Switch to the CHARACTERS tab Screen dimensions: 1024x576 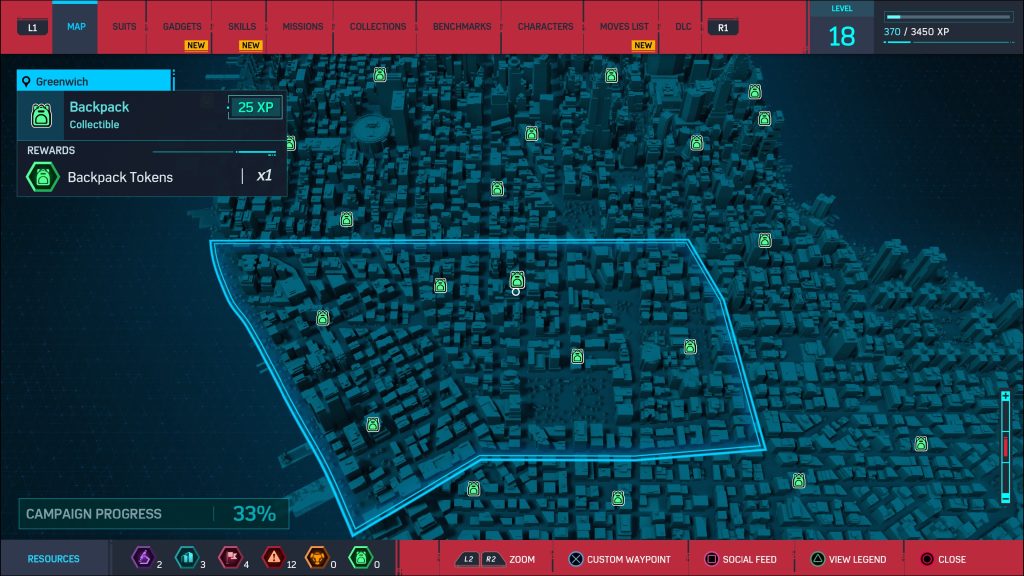click(545, 27)
